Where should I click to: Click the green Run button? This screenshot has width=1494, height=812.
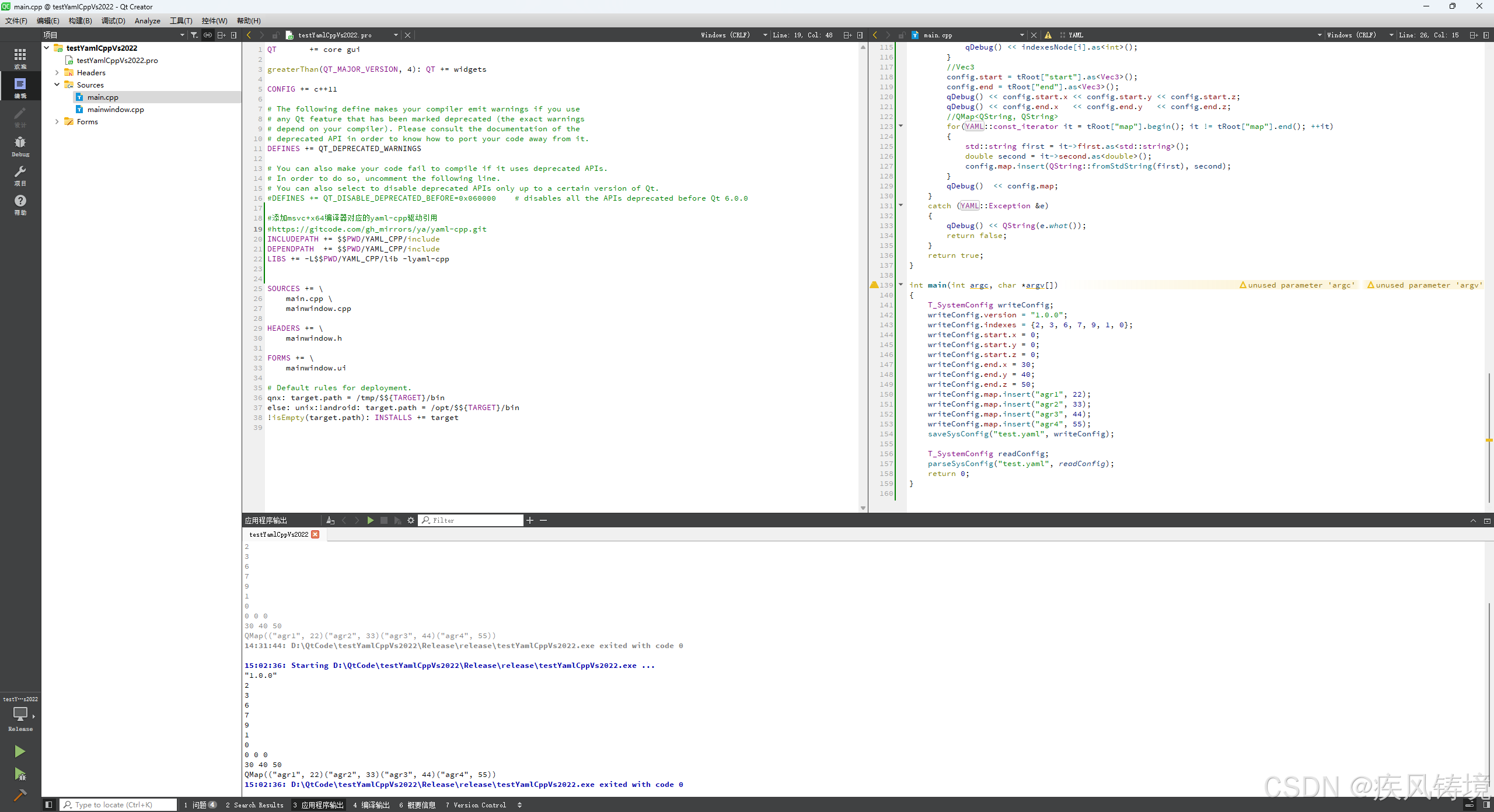20,751
